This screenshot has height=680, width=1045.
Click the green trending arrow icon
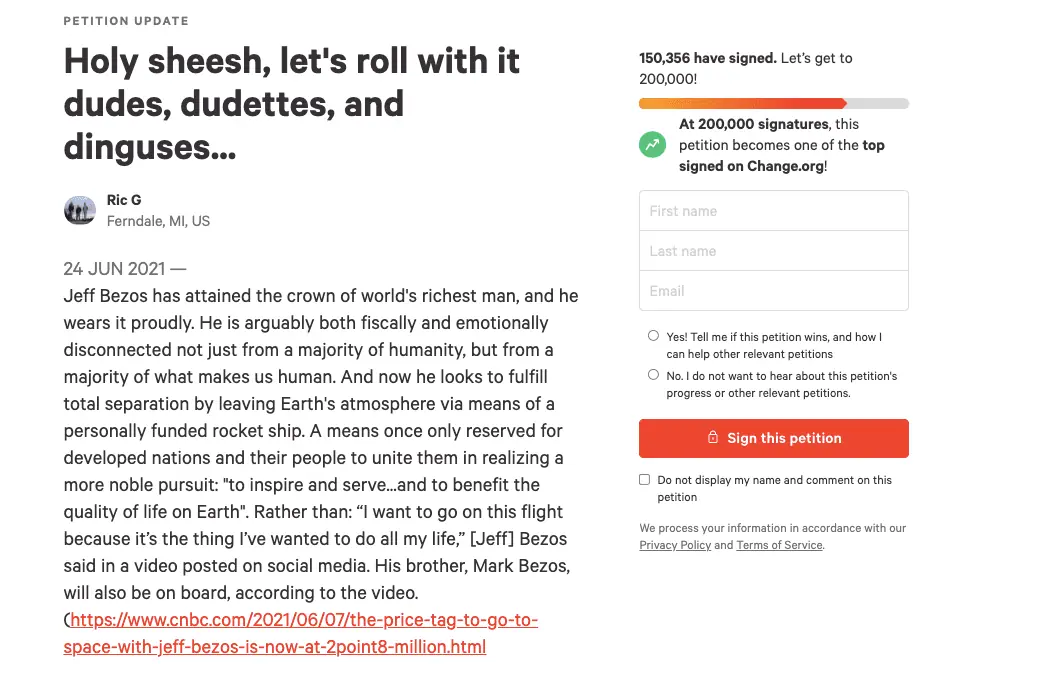click(x=652, y=145)
